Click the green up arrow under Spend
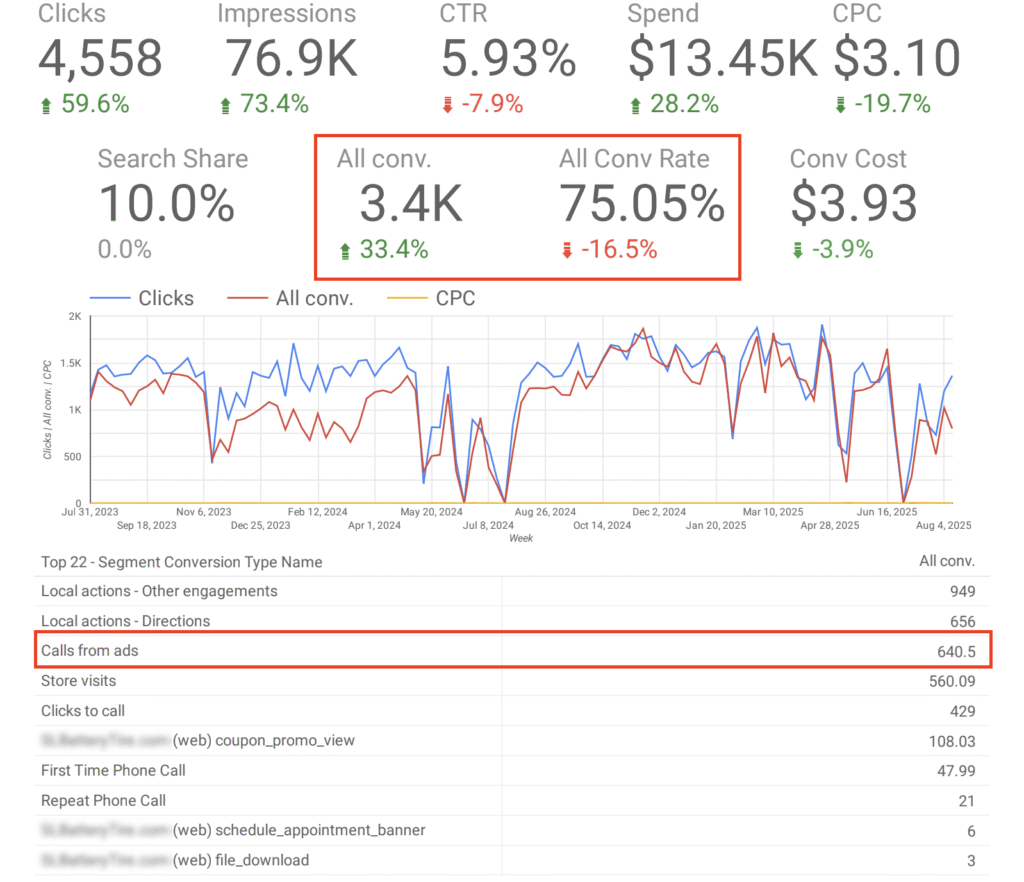 [635, 105]
